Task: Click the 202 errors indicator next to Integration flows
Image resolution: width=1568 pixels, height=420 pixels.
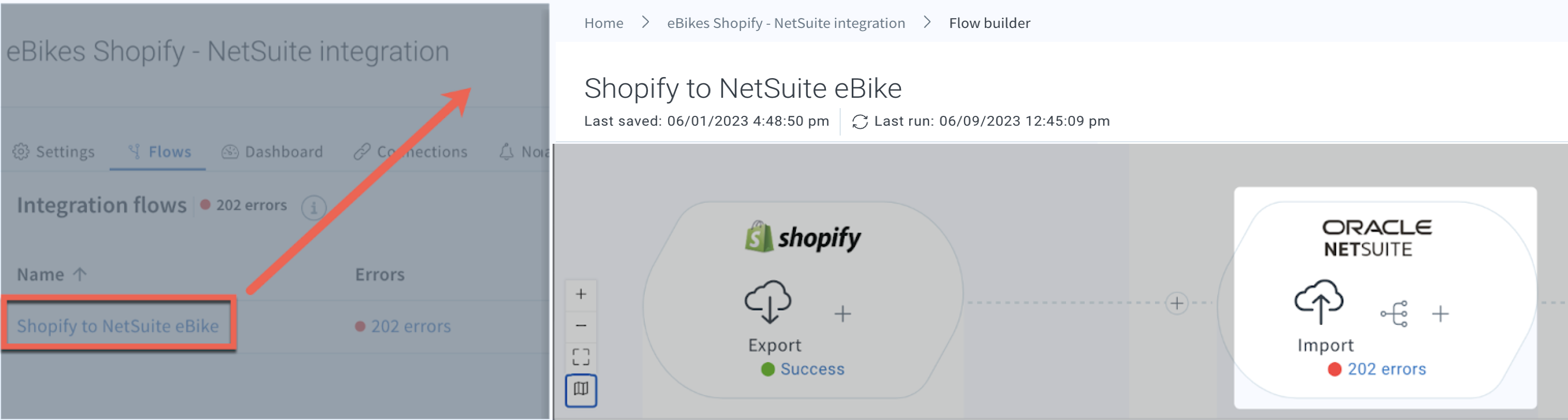Action: coord(244,205)
